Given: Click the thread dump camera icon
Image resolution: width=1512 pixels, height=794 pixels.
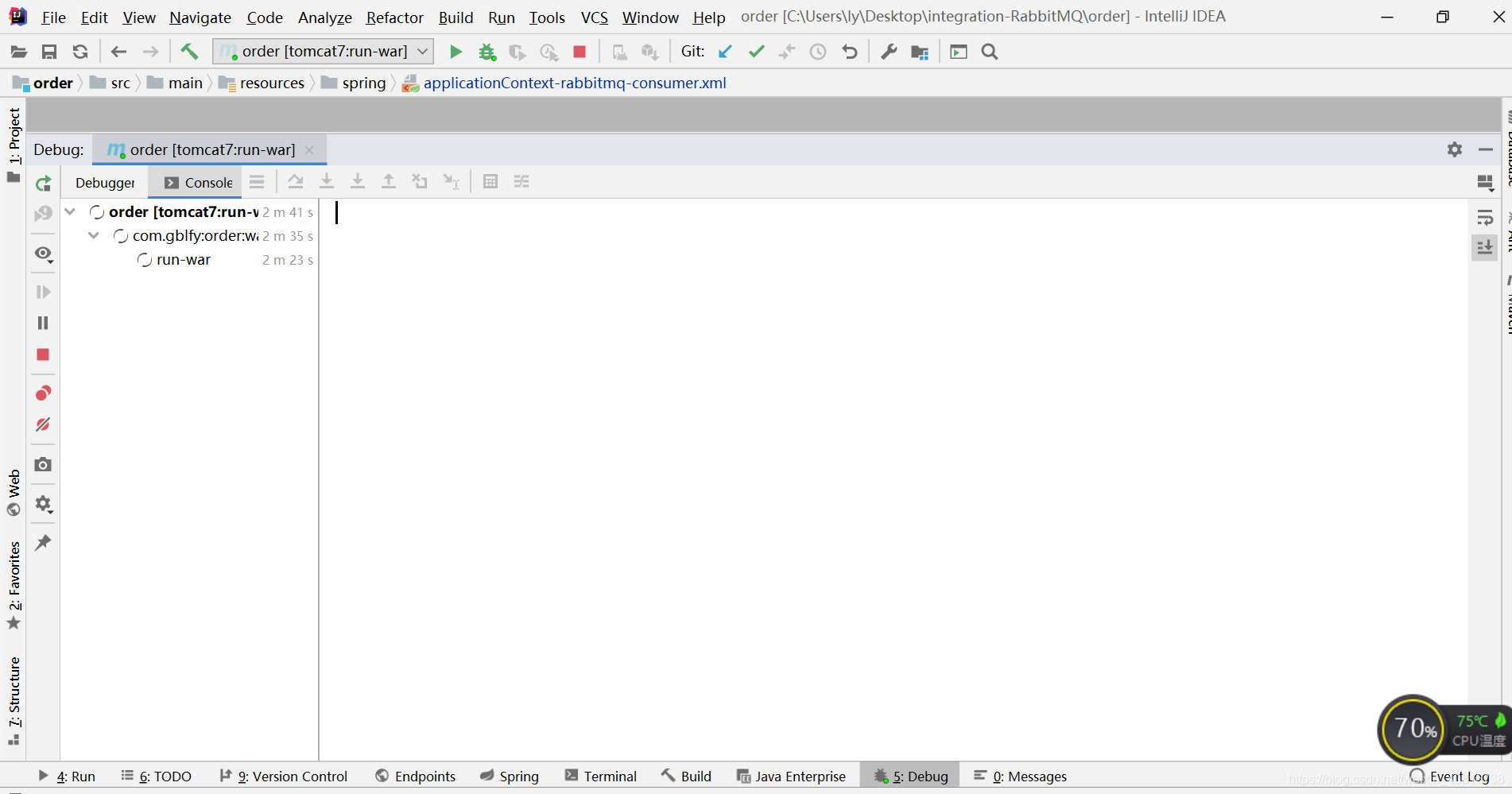Looking at the screenshot, I should click(x=43, y=464).
